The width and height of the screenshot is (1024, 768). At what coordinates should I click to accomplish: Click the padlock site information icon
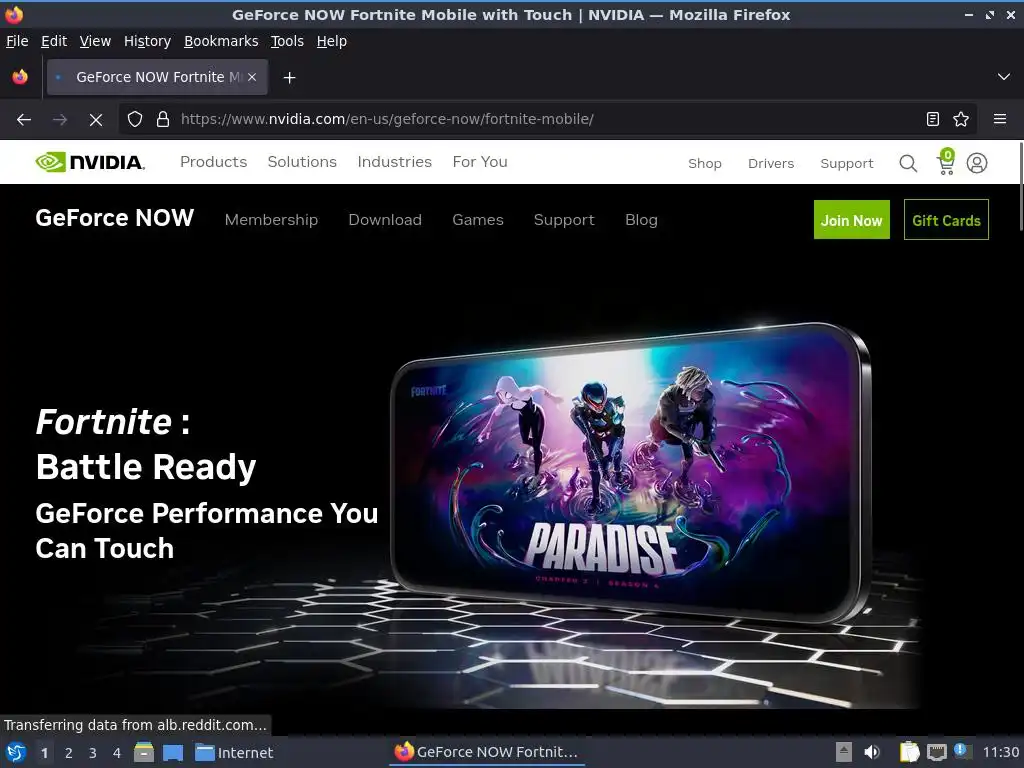click(163, 119)
